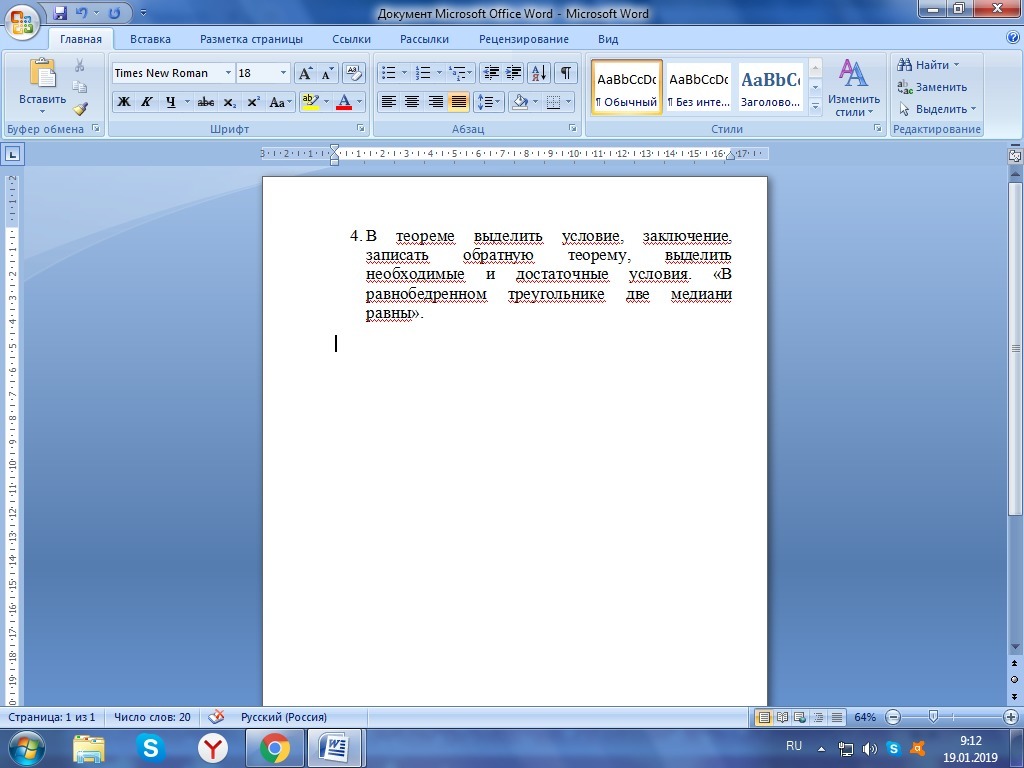Decrease font size with shrink font icon

coord(327,73)
